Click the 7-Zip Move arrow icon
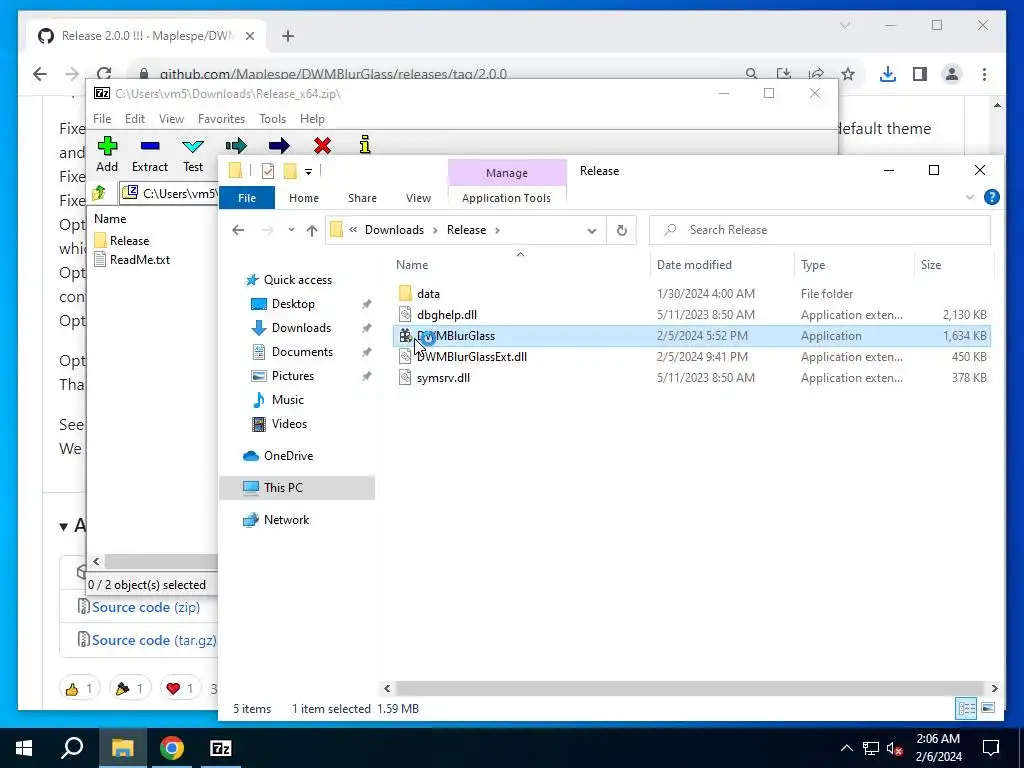The width and height of the screenshot is (1024, 768). tap(279, 145)
